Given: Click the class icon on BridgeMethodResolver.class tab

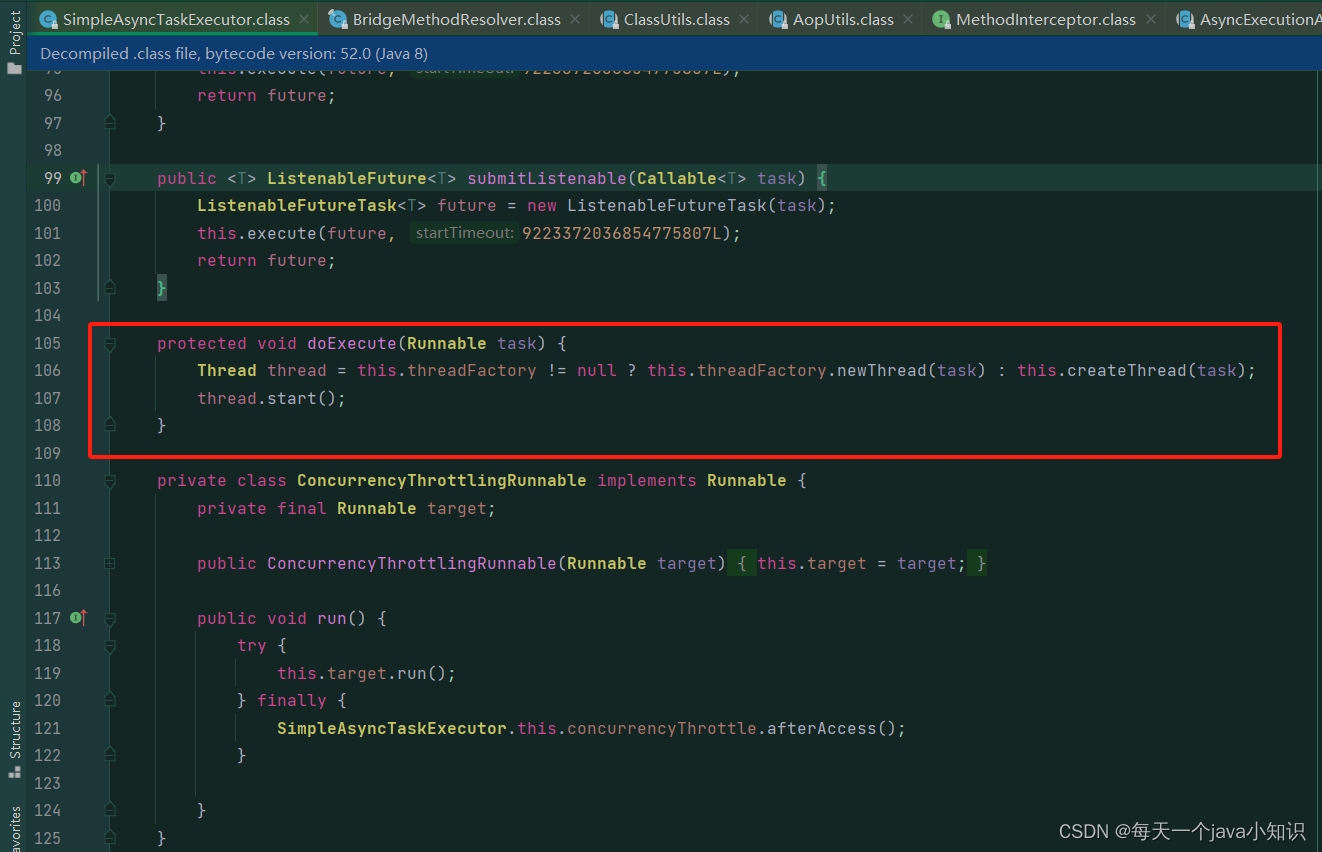Looking at the screenshot, I should pos(337,18).
